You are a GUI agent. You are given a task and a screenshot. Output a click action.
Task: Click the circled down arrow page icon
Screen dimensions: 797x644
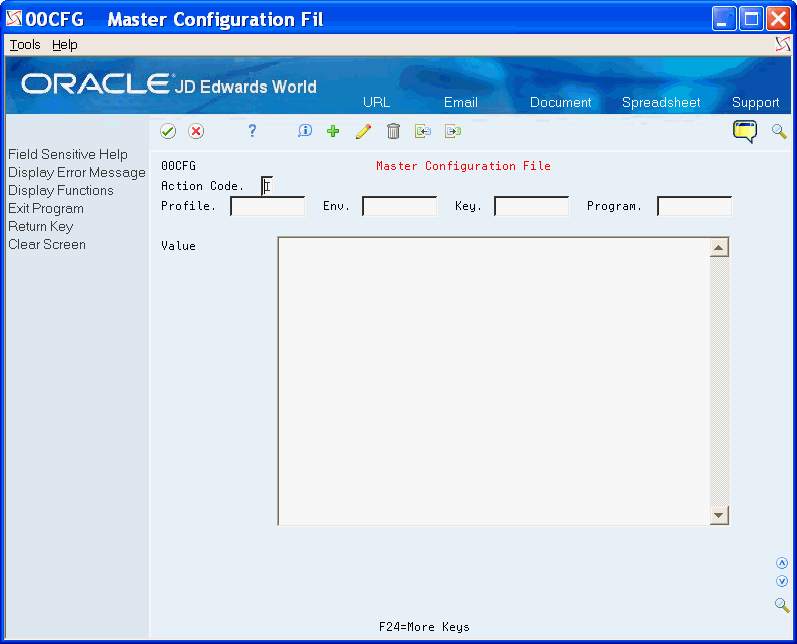point(782,581)
